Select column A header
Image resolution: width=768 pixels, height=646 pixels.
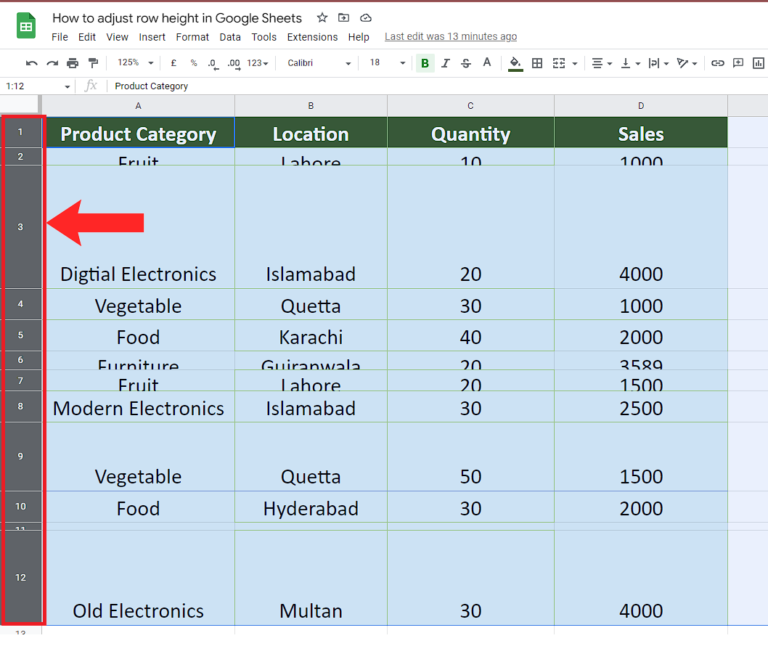point(138,106)
